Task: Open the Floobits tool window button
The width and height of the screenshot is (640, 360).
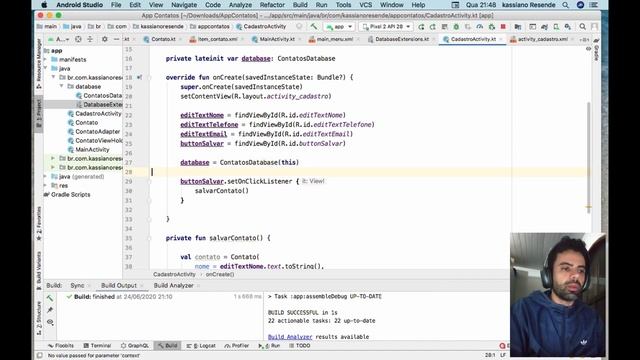Action: click(61, 346)
